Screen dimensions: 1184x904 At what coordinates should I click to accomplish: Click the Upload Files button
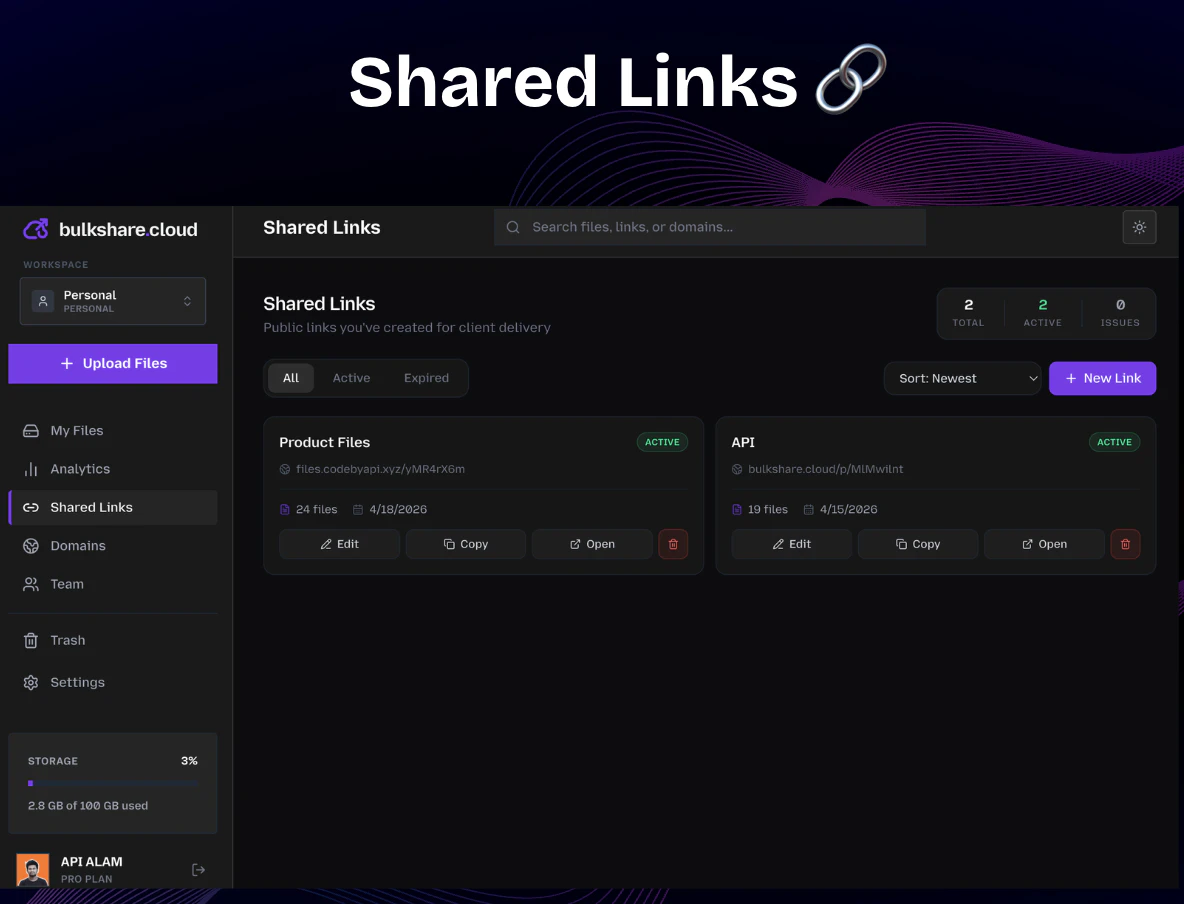point(112,363)
